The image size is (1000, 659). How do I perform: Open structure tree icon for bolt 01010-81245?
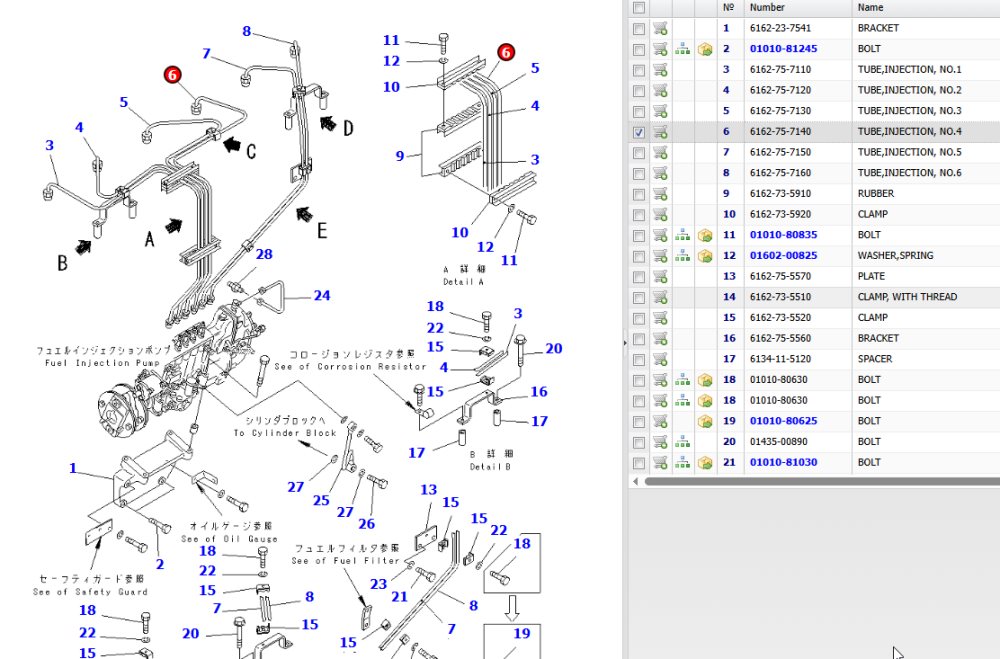coord(682,49)
